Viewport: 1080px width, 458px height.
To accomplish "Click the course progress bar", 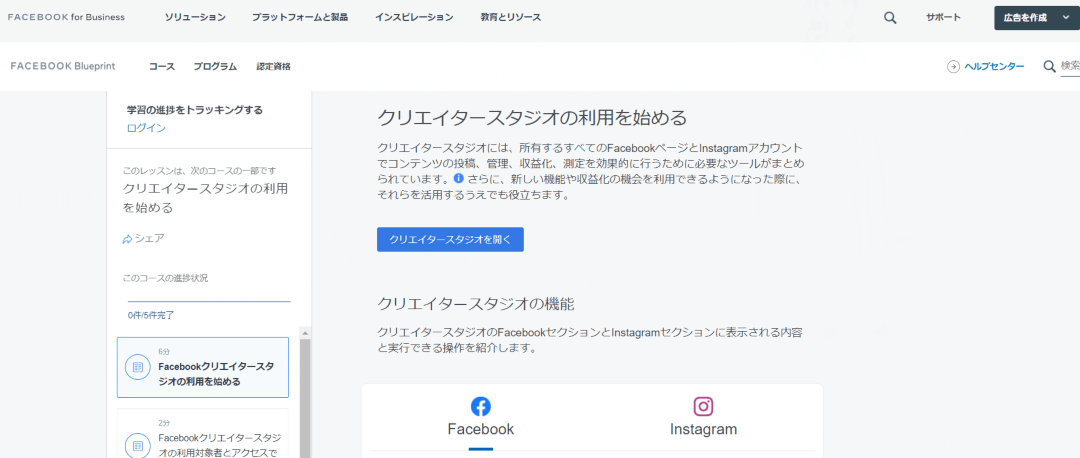I will [x=209, y=302].
